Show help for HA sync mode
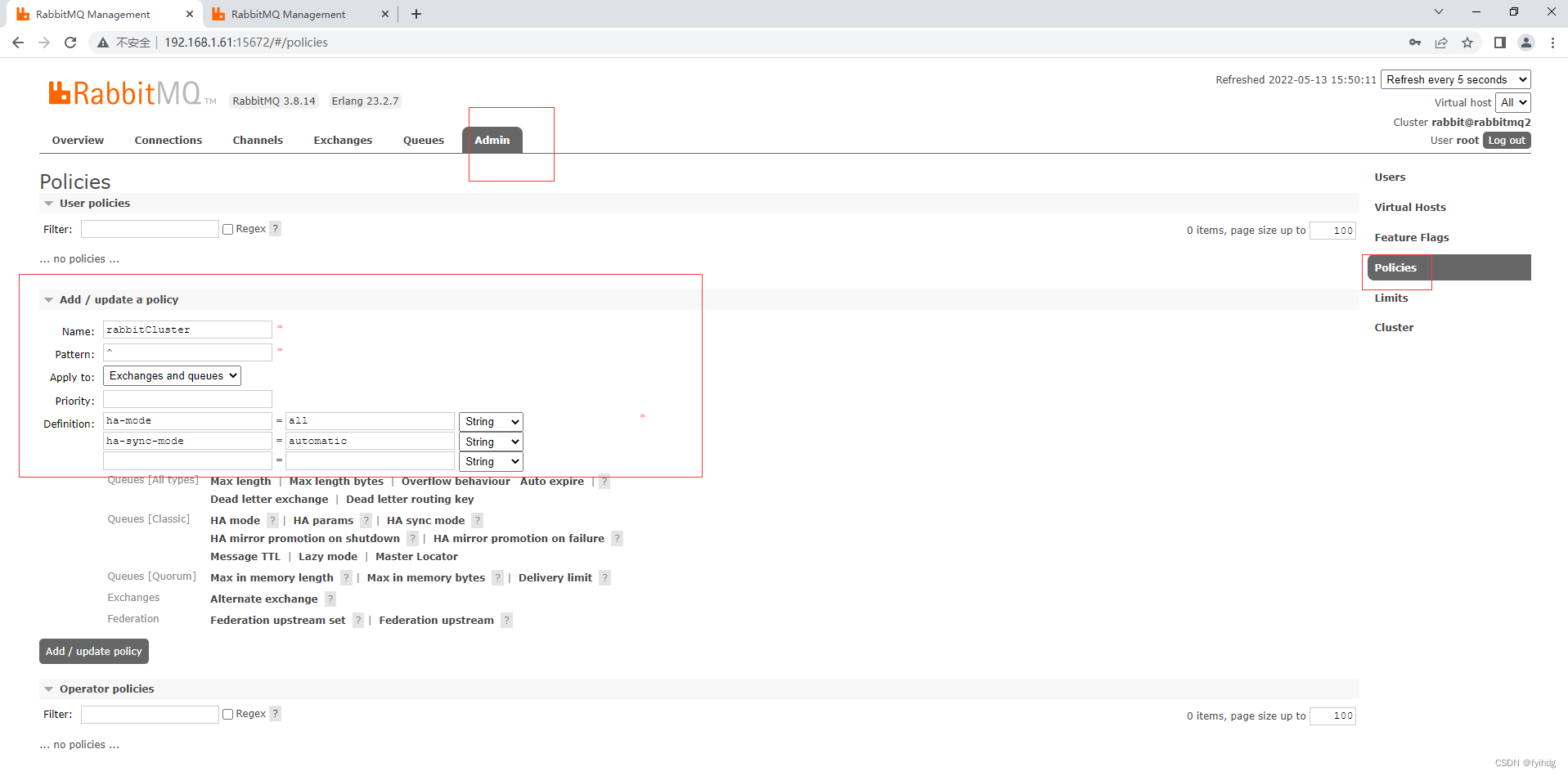Viewport: 1568px width, 776px height. pos(477,520)
